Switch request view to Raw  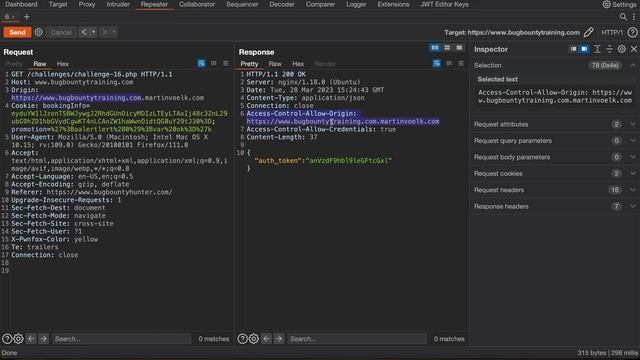click(x=40, y=64)
